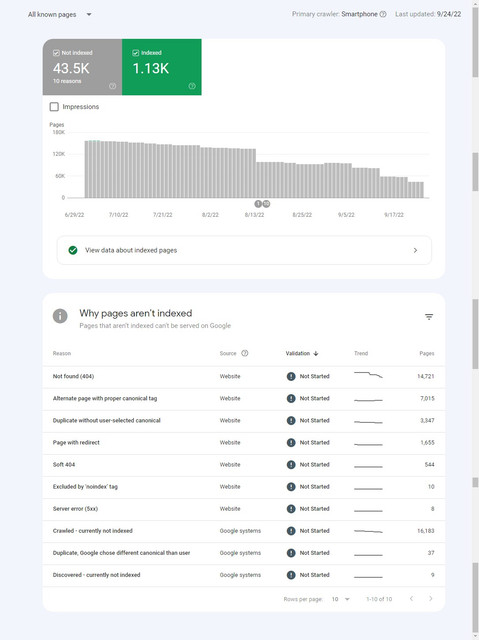
Task: Go to next page of results
Action: click(430, 599)
